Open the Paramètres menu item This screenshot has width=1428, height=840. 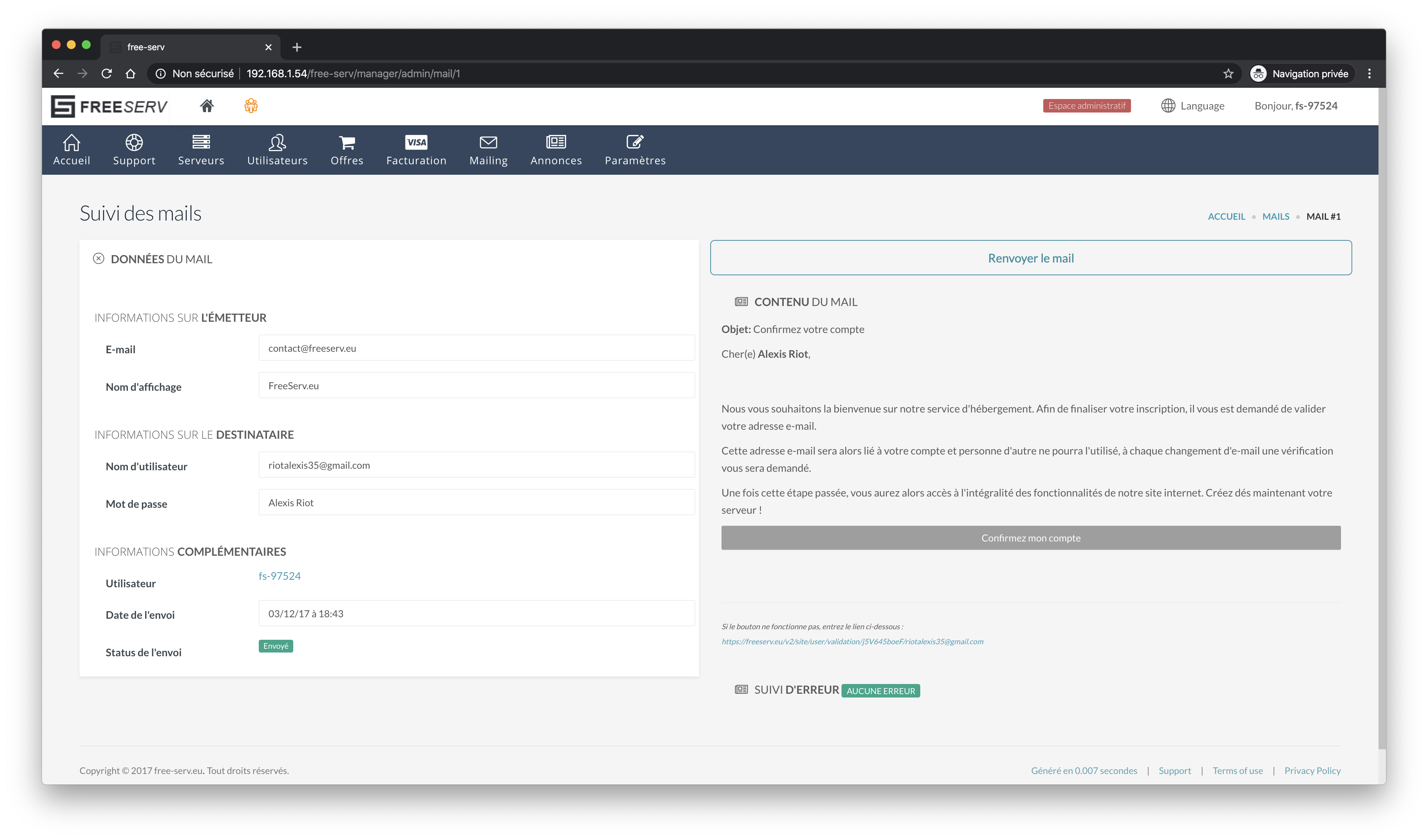click(634, 150)
